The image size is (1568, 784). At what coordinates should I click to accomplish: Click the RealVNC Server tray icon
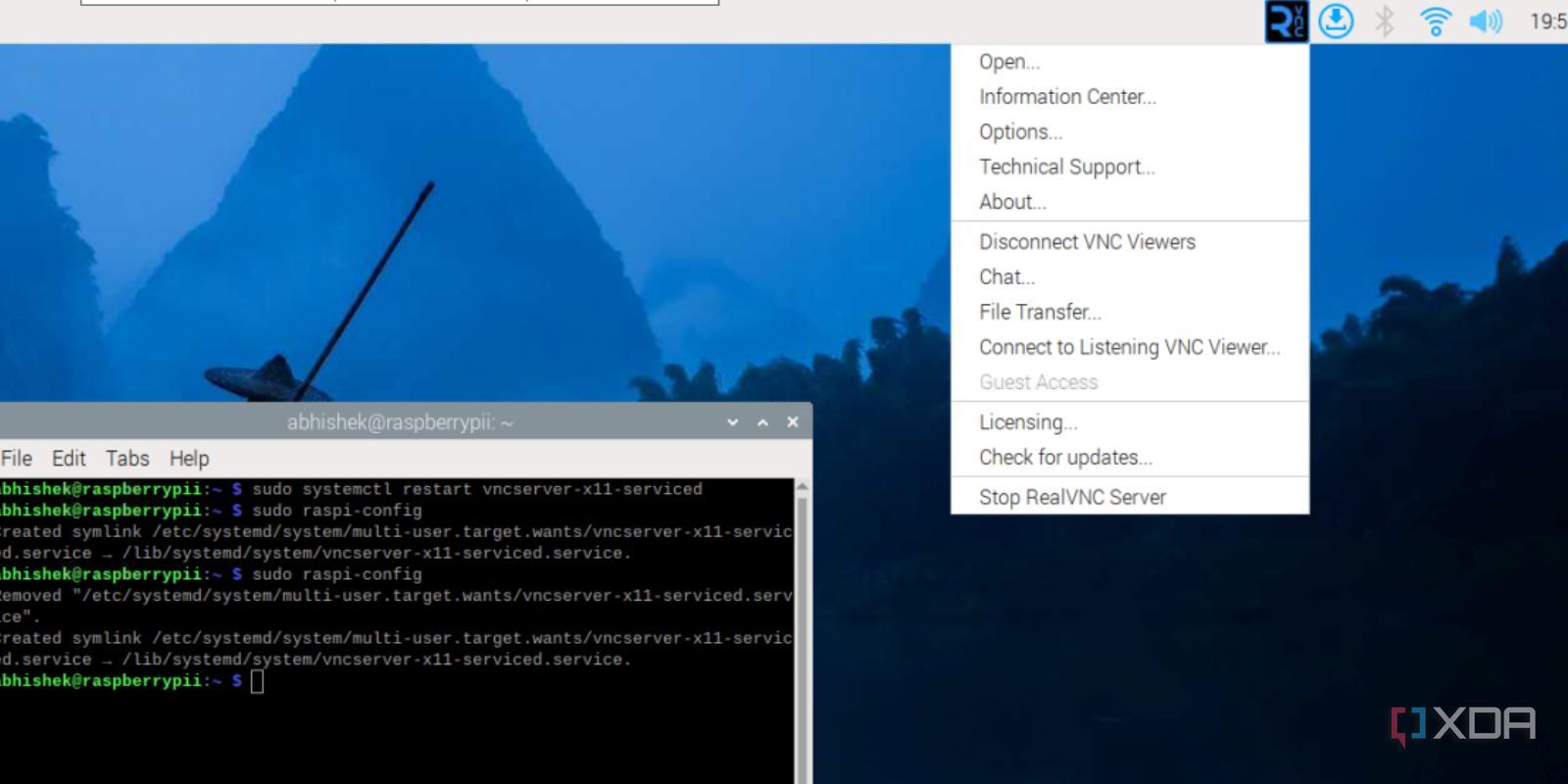(x=1287, y=22)
